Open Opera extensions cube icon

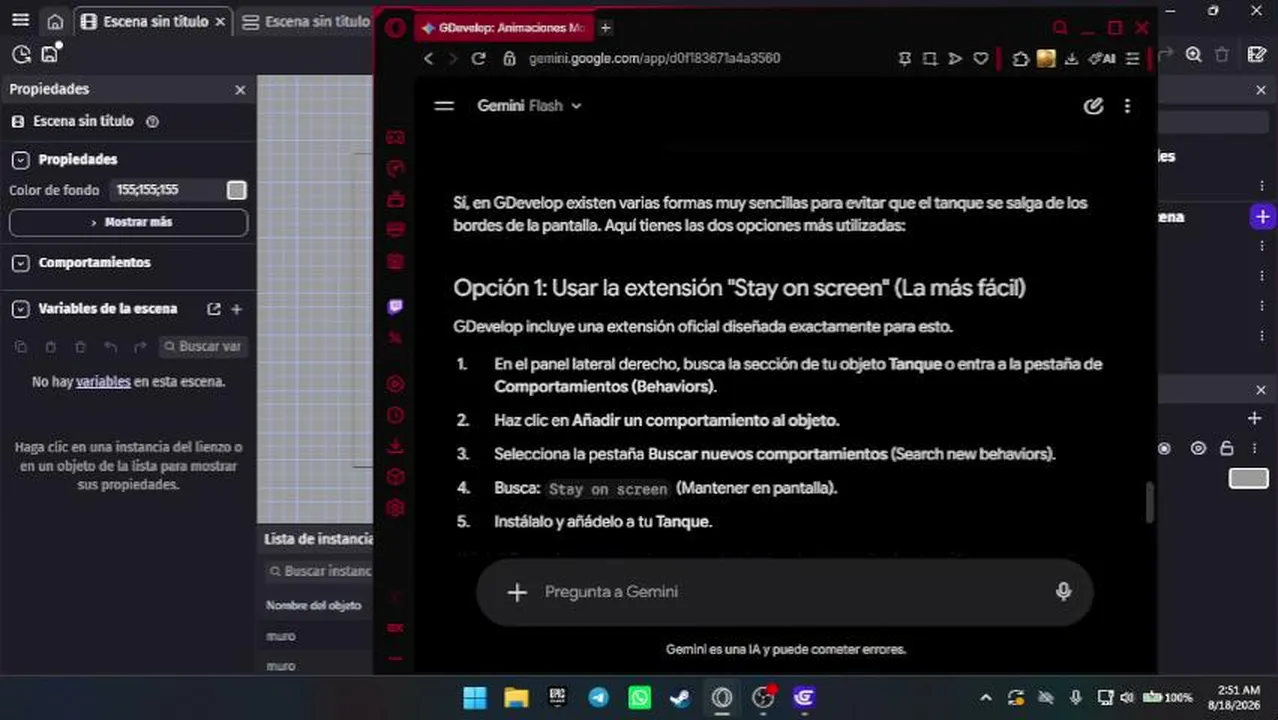[1020, 59]
